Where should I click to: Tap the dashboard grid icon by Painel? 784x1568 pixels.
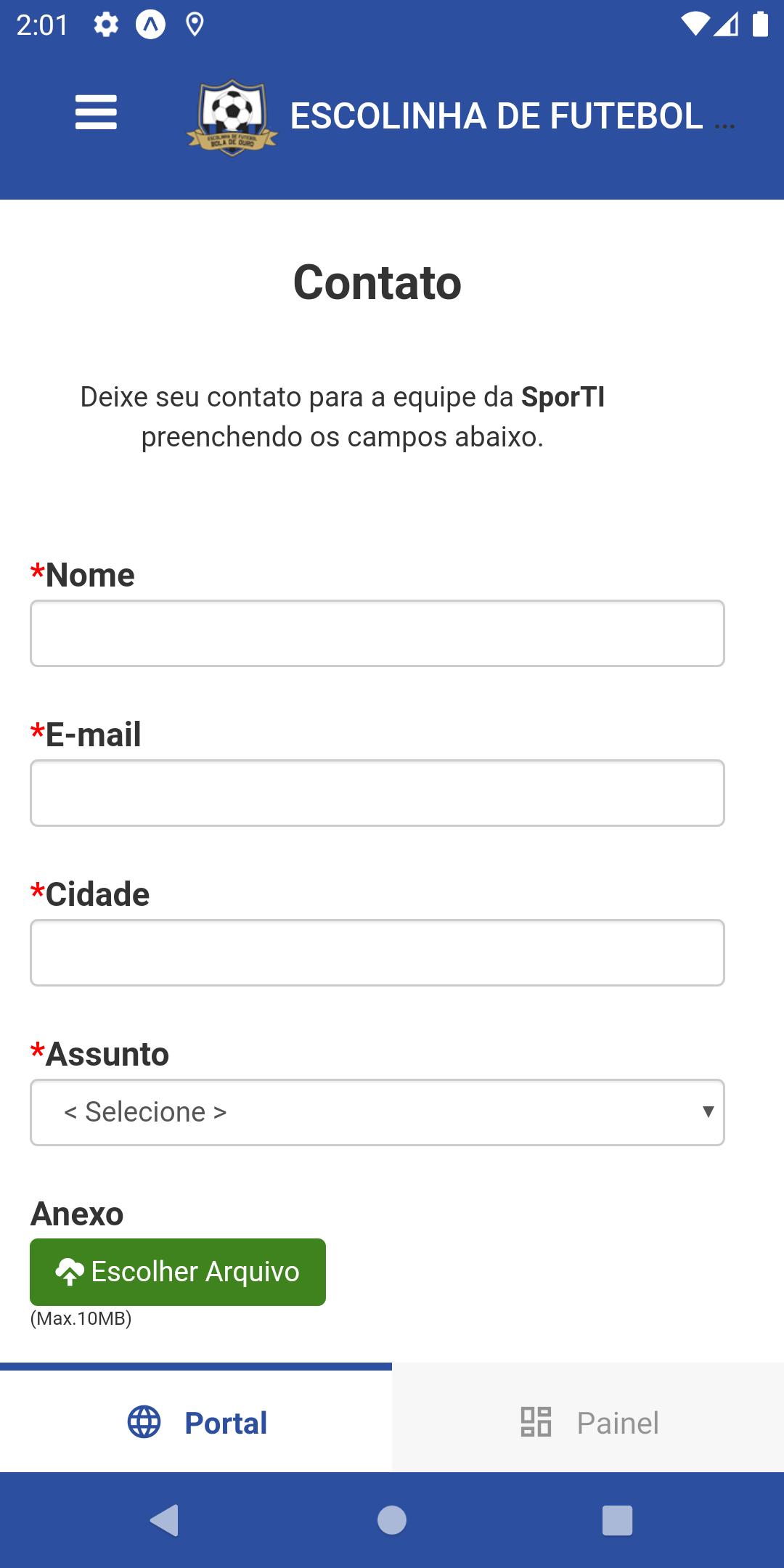tap(536, 1422)
